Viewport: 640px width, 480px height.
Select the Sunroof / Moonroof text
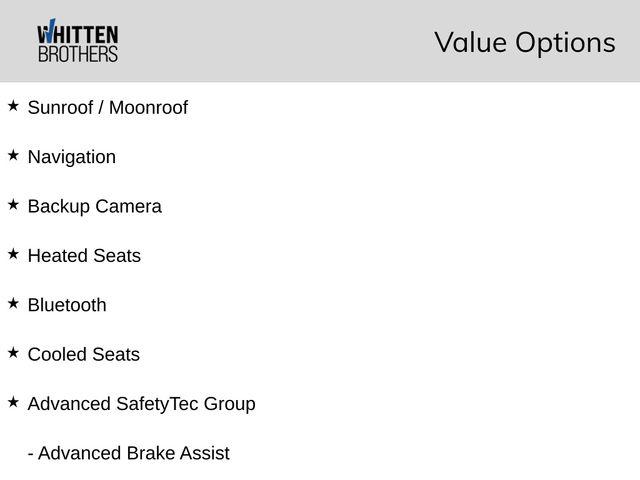pyautogui.click(x=107, y=108)
